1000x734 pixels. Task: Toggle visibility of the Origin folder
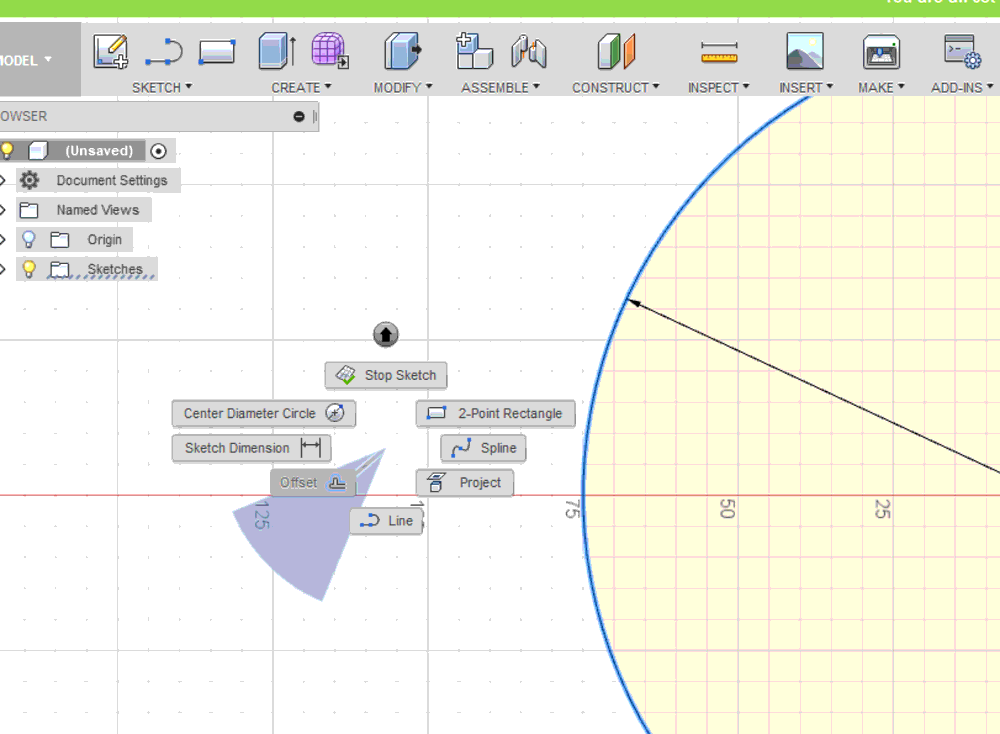pyautogui.click(x=30, y=239)
